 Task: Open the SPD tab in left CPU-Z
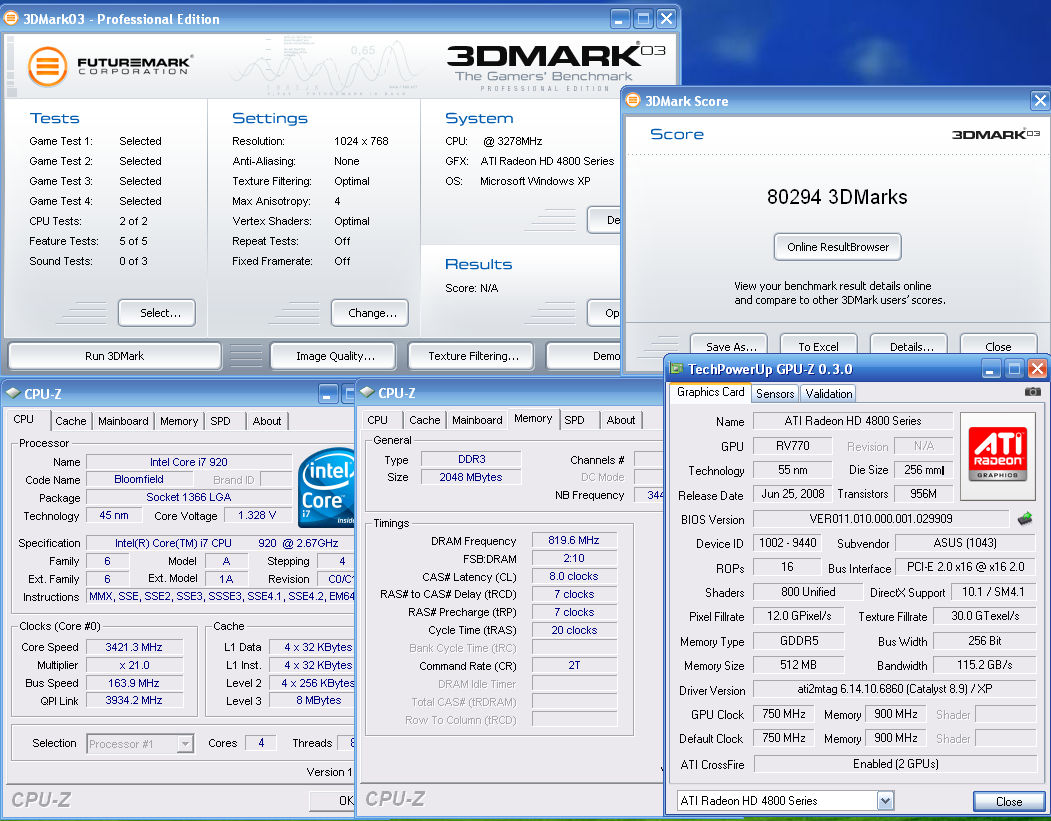[220, 421]
